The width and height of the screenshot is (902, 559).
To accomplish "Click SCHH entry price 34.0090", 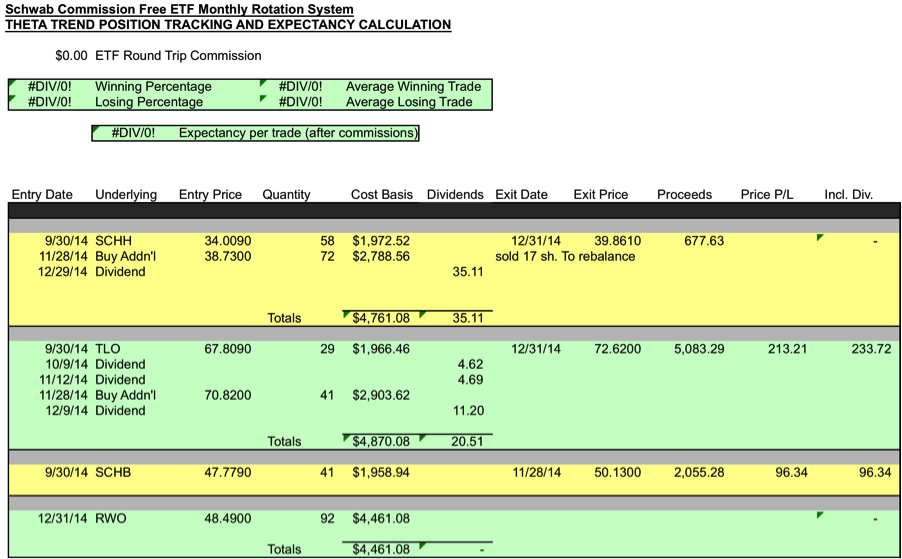I will click(x=228, y=241).
